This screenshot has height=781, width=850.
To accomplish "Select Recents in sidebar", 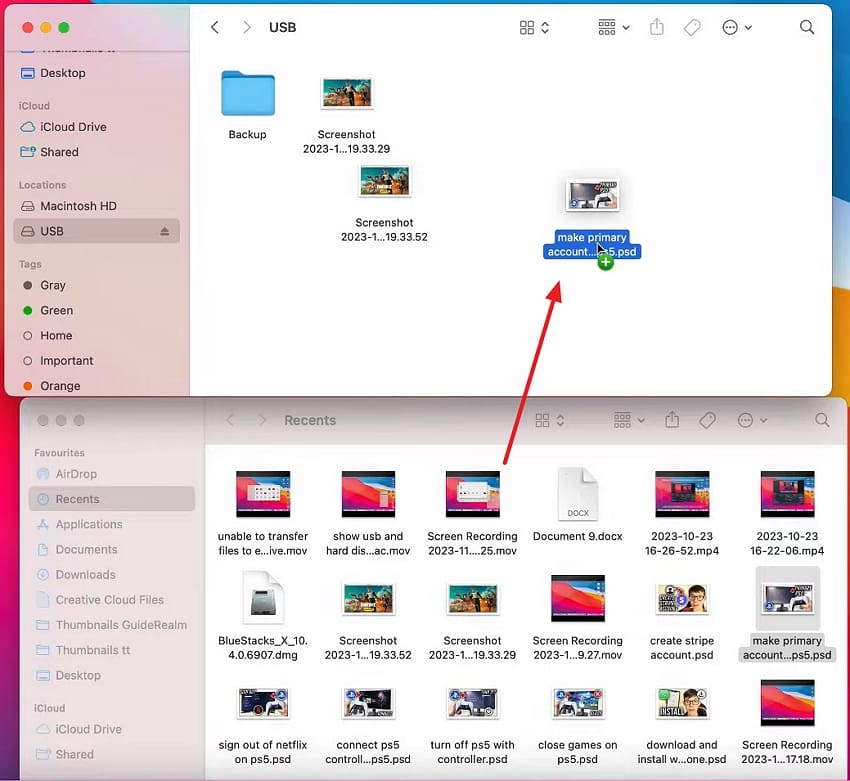I will pyautogui.click(x=112, y=499).
